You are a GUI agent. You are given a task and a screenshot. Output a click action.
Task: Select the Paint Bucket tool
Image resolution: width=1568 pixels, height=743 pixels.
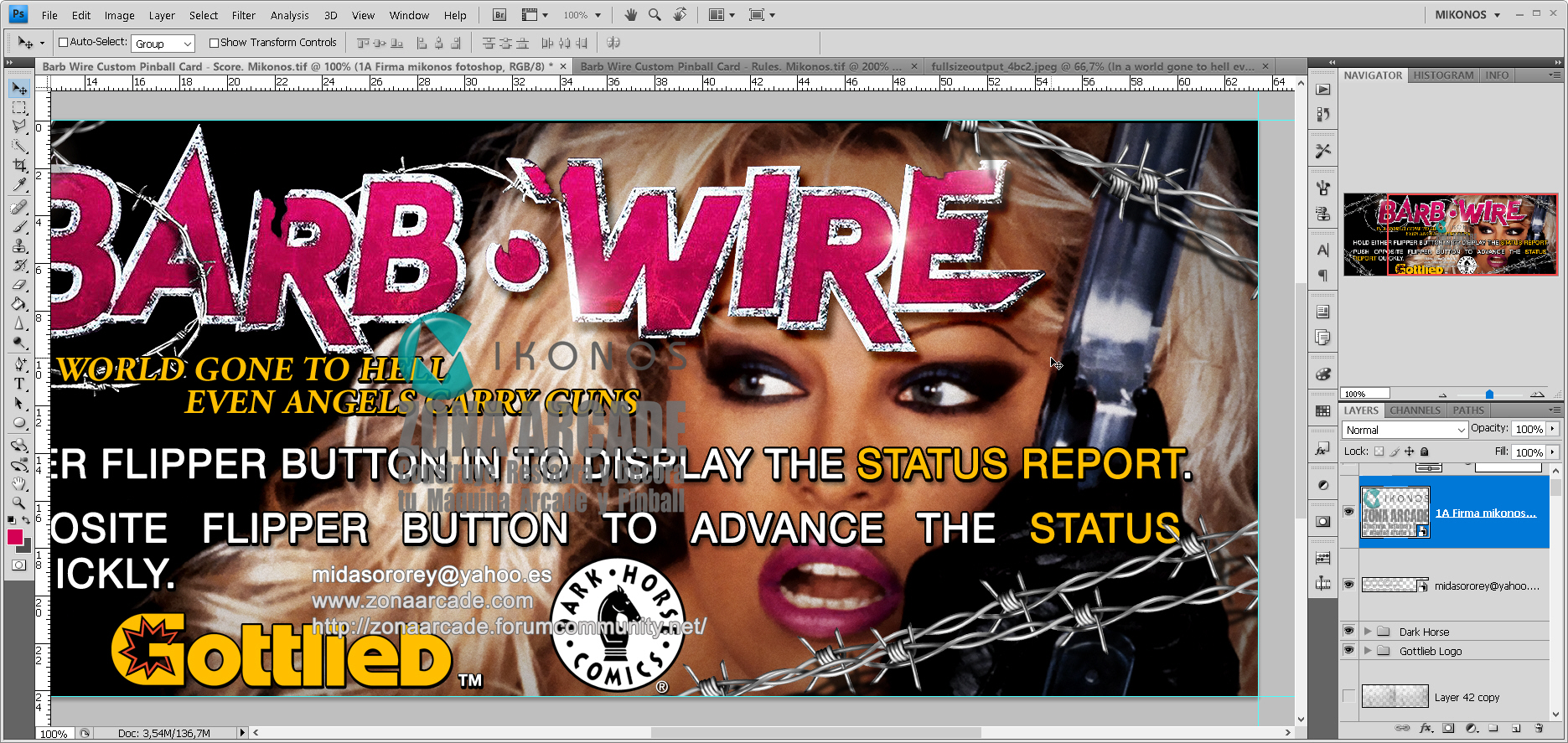[x=18, y=304]
